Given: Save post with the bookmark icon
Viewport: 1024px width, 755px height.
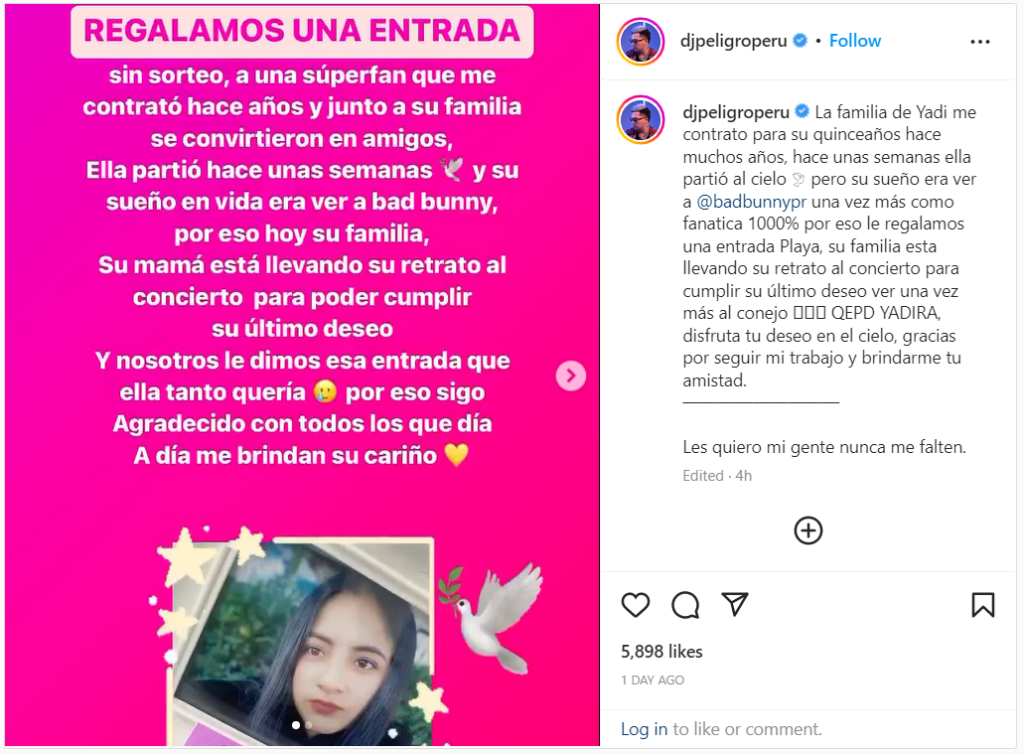Looking at the screenshot, I should [x=983, y=605].
